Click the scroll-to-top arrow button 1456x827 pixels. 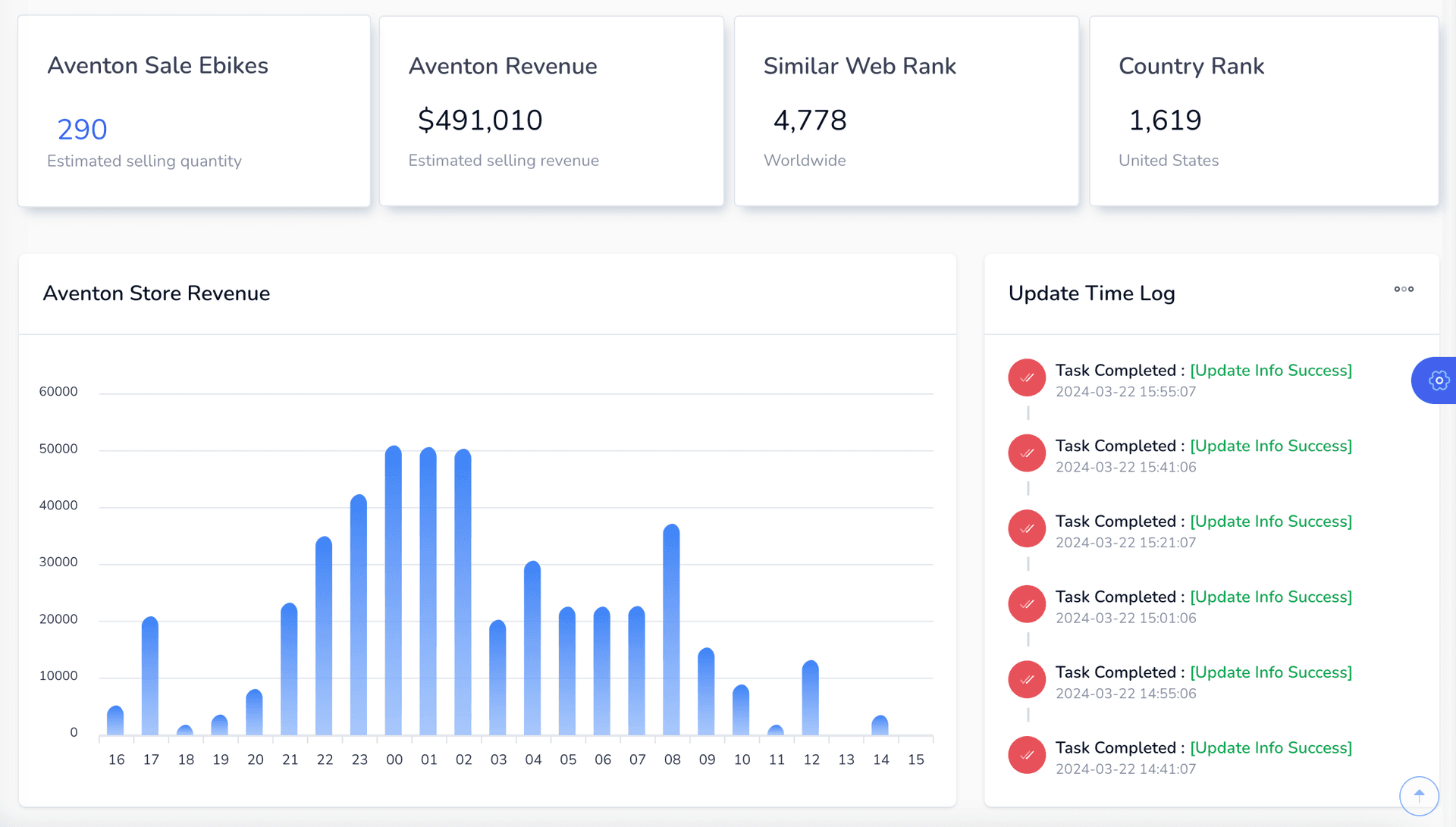click(1419, 795)
